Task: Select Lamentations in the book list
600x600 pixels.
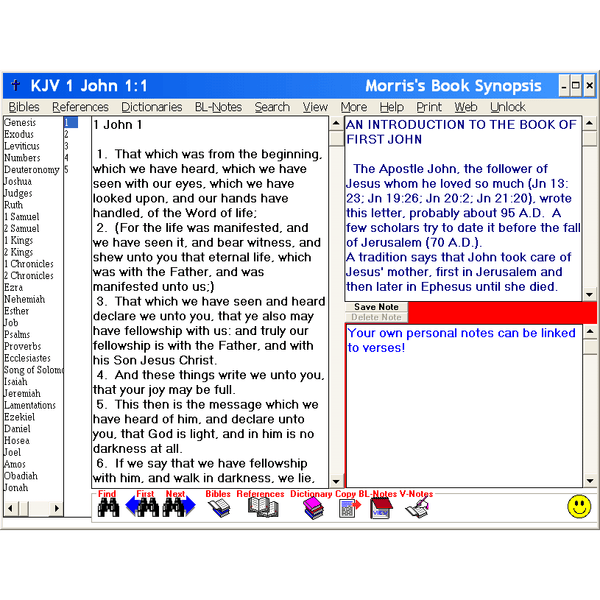Action: tap(30, 405)
